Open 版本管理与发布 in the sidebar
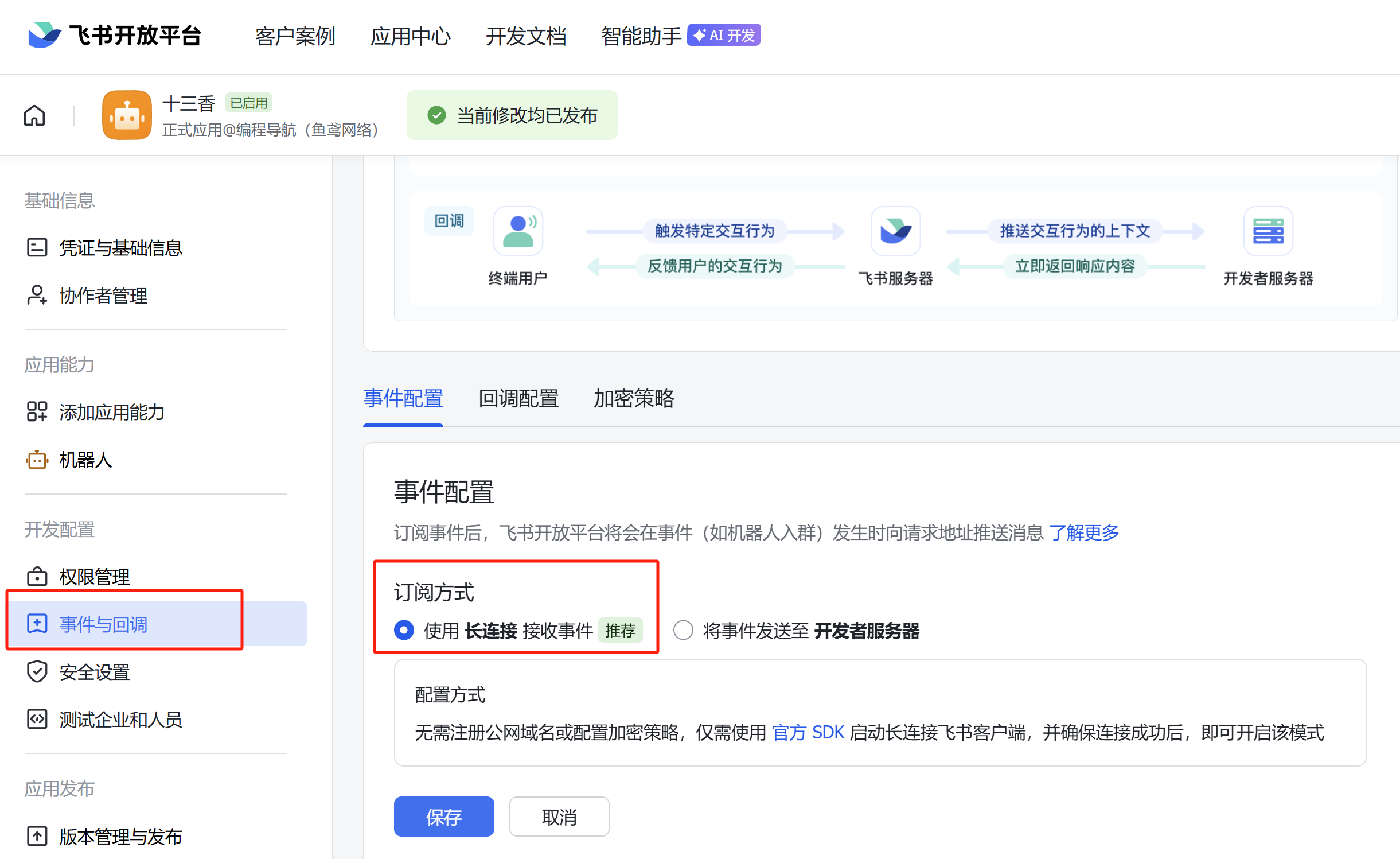 120,837
